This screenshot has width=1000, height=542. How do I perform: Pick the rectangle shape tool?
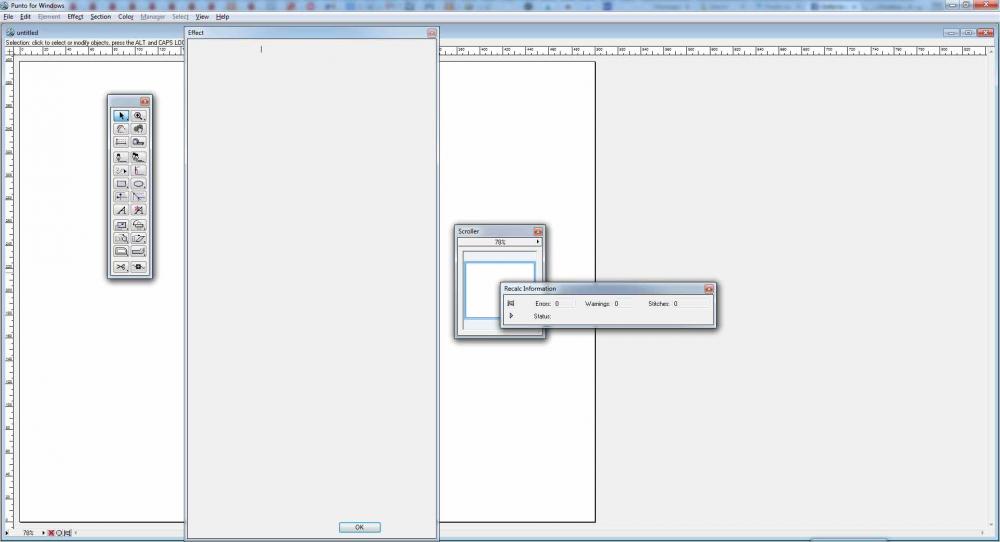[120, 184]
